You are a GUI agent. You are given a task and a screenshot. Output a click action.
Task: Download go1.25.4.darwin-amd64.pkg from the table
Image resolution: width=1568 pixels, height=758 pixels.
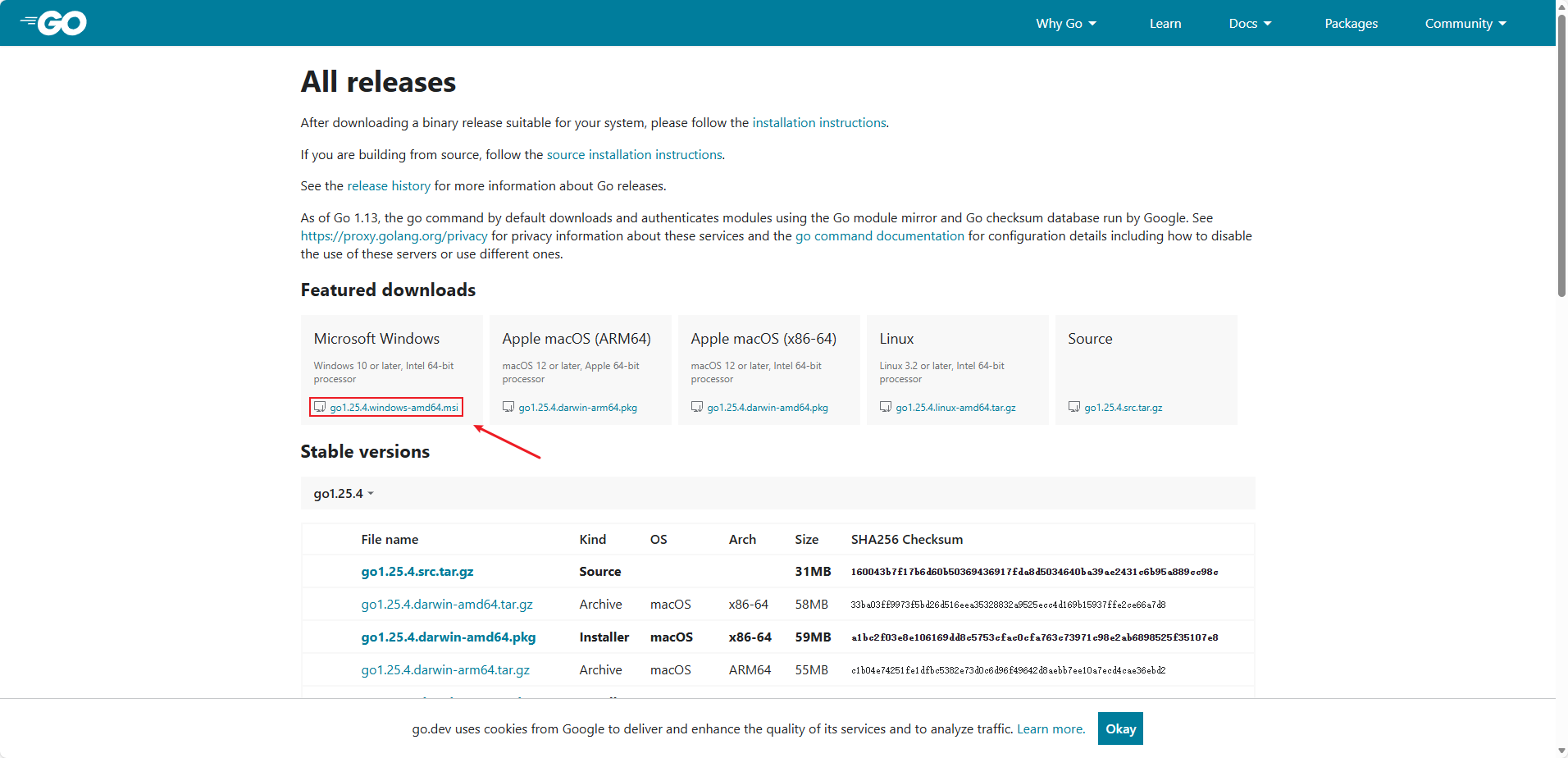448,637
